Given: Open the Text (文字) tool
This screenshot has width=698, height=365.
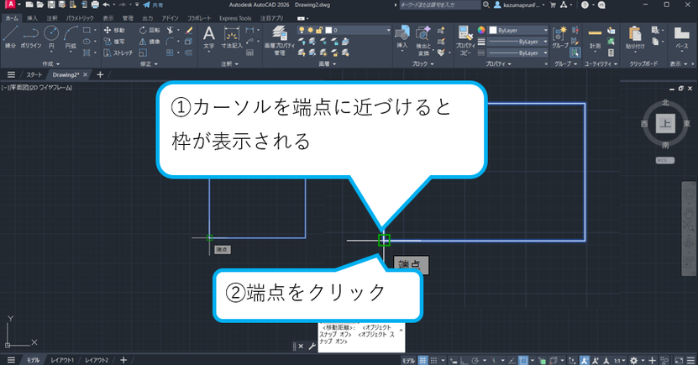Looking at the screenshot, I should pos(209,38).
